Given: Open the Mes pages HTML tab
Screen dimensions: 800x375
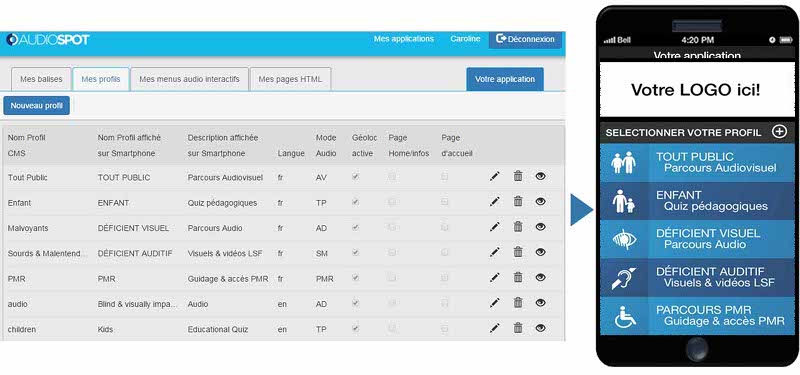Looking at the screenshot, I should 290,79.
